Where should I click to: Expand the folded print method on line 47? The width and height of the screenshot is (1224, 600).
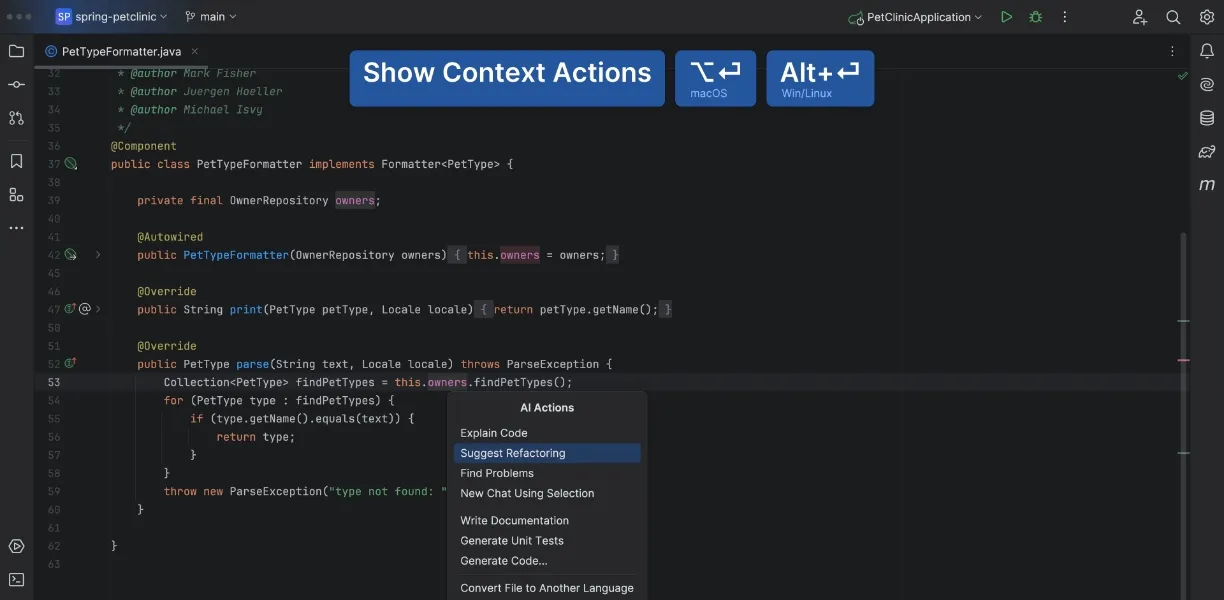tap(98, 309)
